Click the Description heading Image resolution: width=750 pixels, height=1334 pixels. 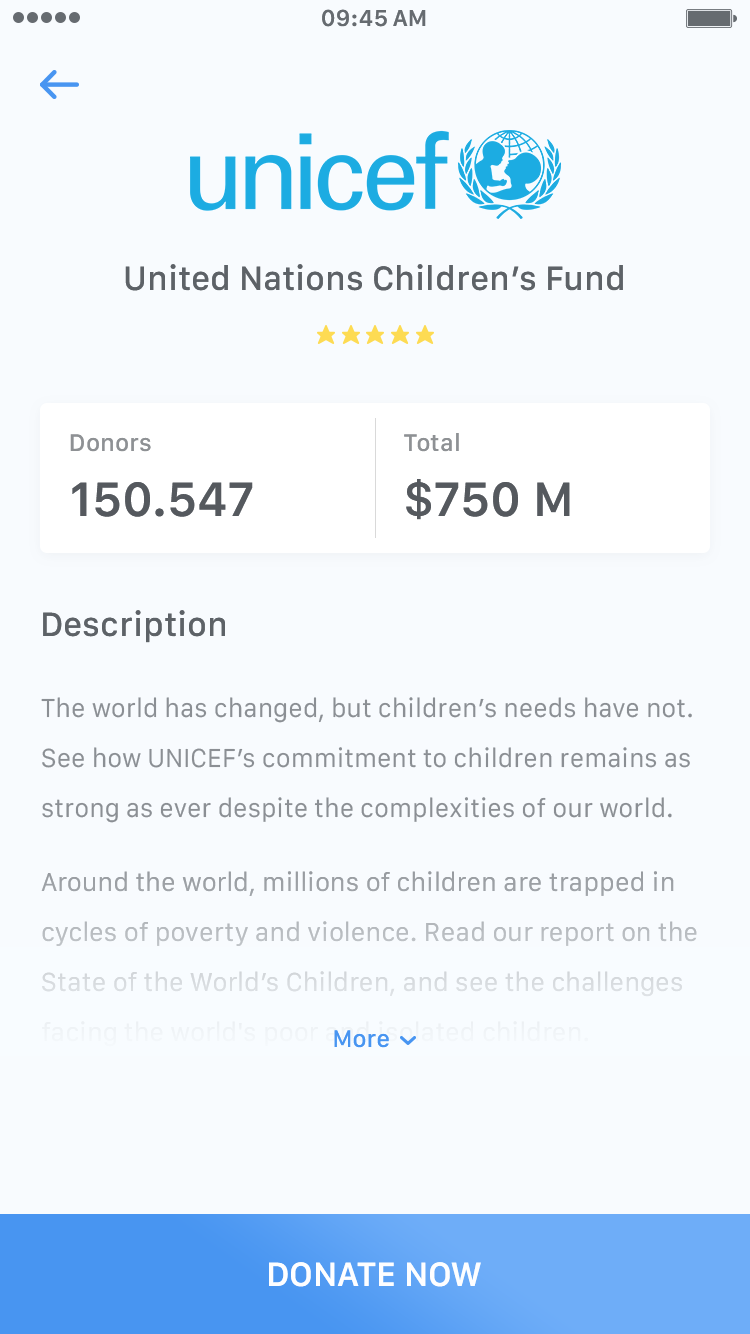coord(134,625)
